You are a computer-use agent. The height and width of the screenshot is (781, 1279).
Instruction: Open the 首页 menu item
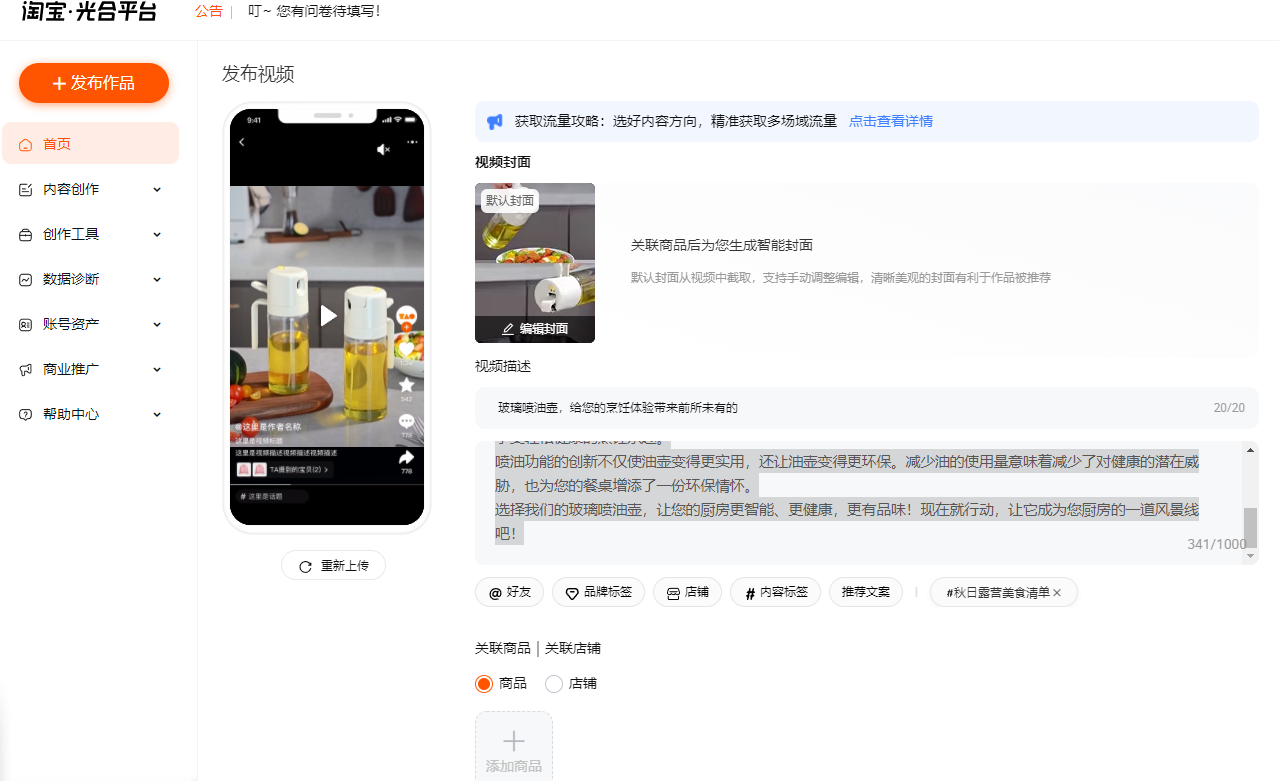tap(57, 144)
